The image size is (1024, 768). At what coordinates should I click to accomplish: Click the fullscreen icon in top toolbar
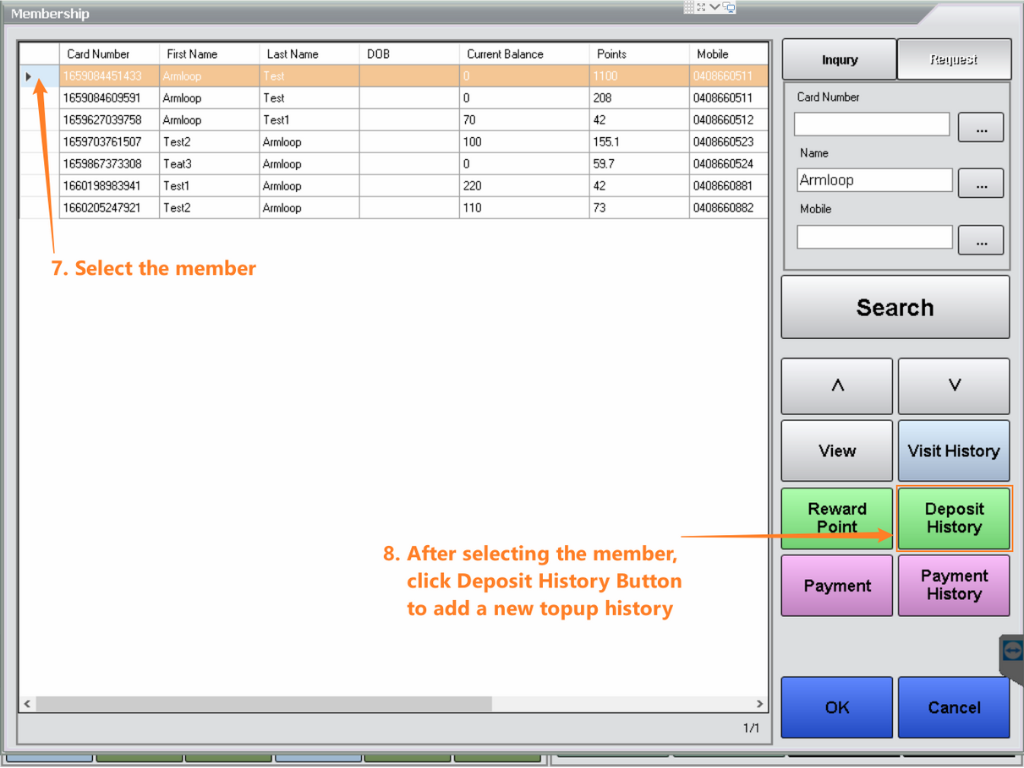point(701,7)
